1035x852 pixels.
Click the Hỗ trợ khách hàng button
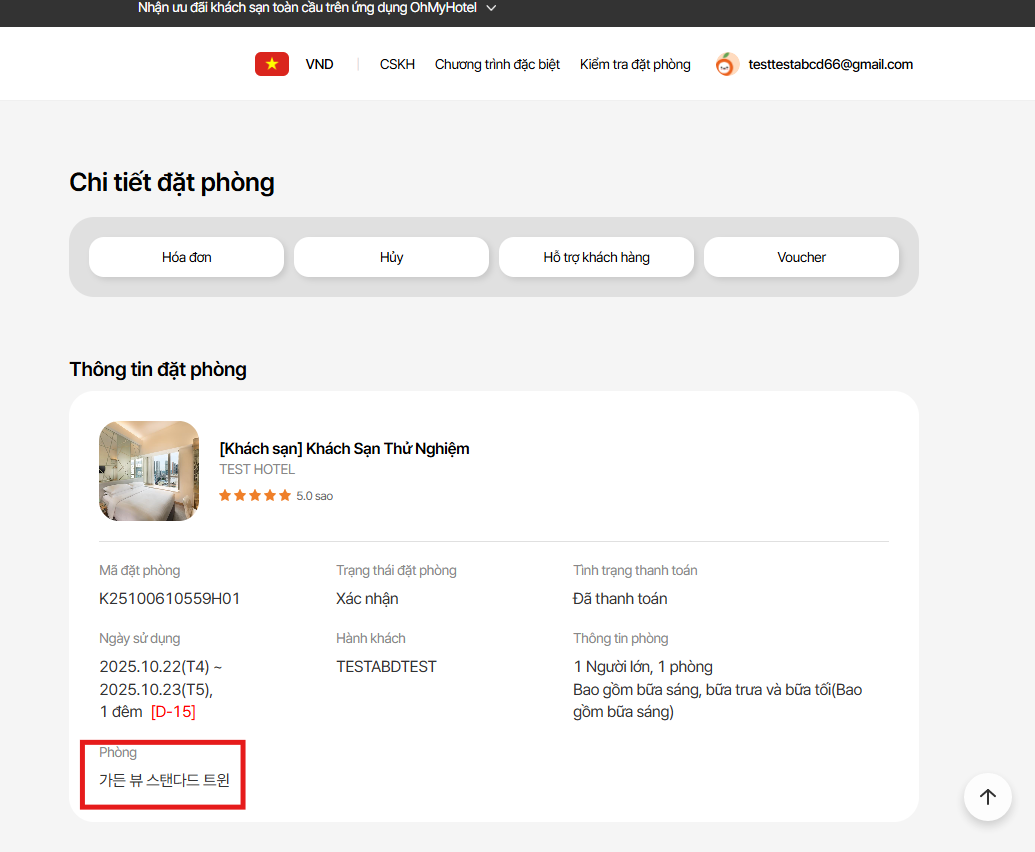[597, 257]
